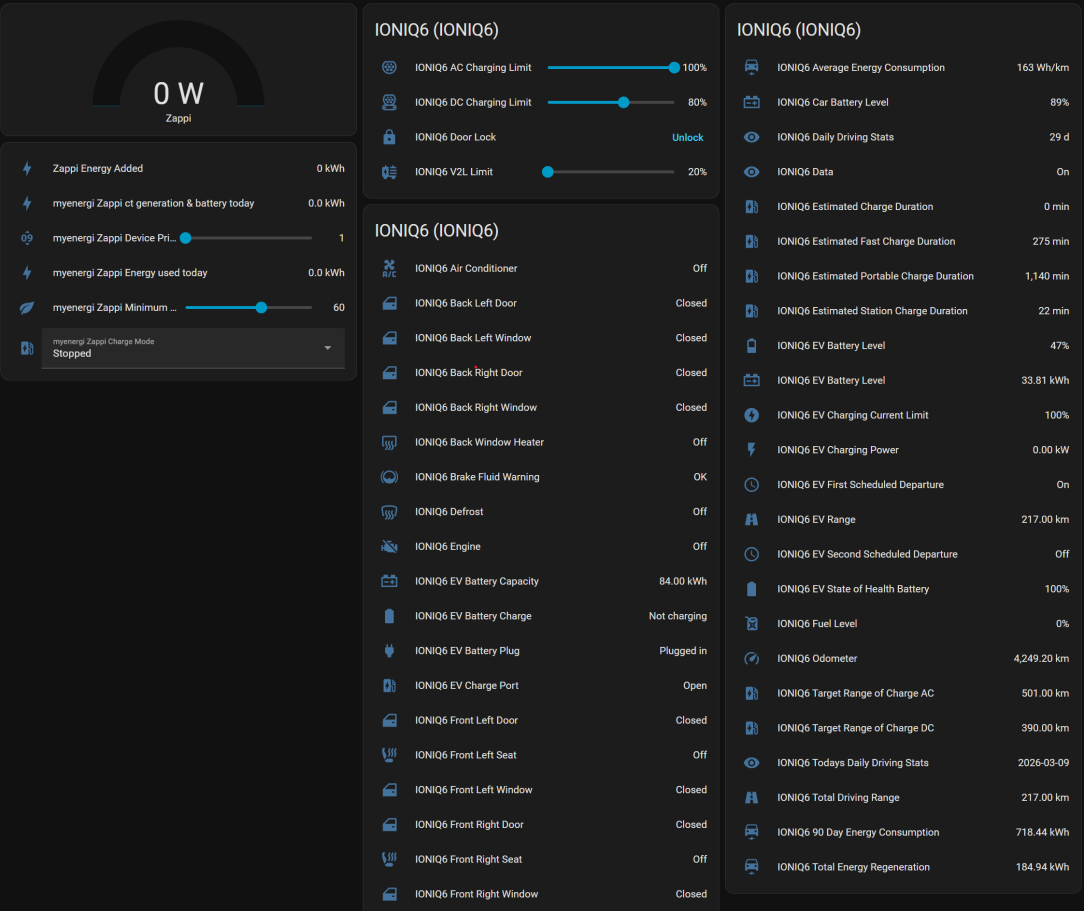The width and height of the screenshot is (1084, 911).
Task: Click the Brake Fluid Warning icon
Action: pos(389,477)
